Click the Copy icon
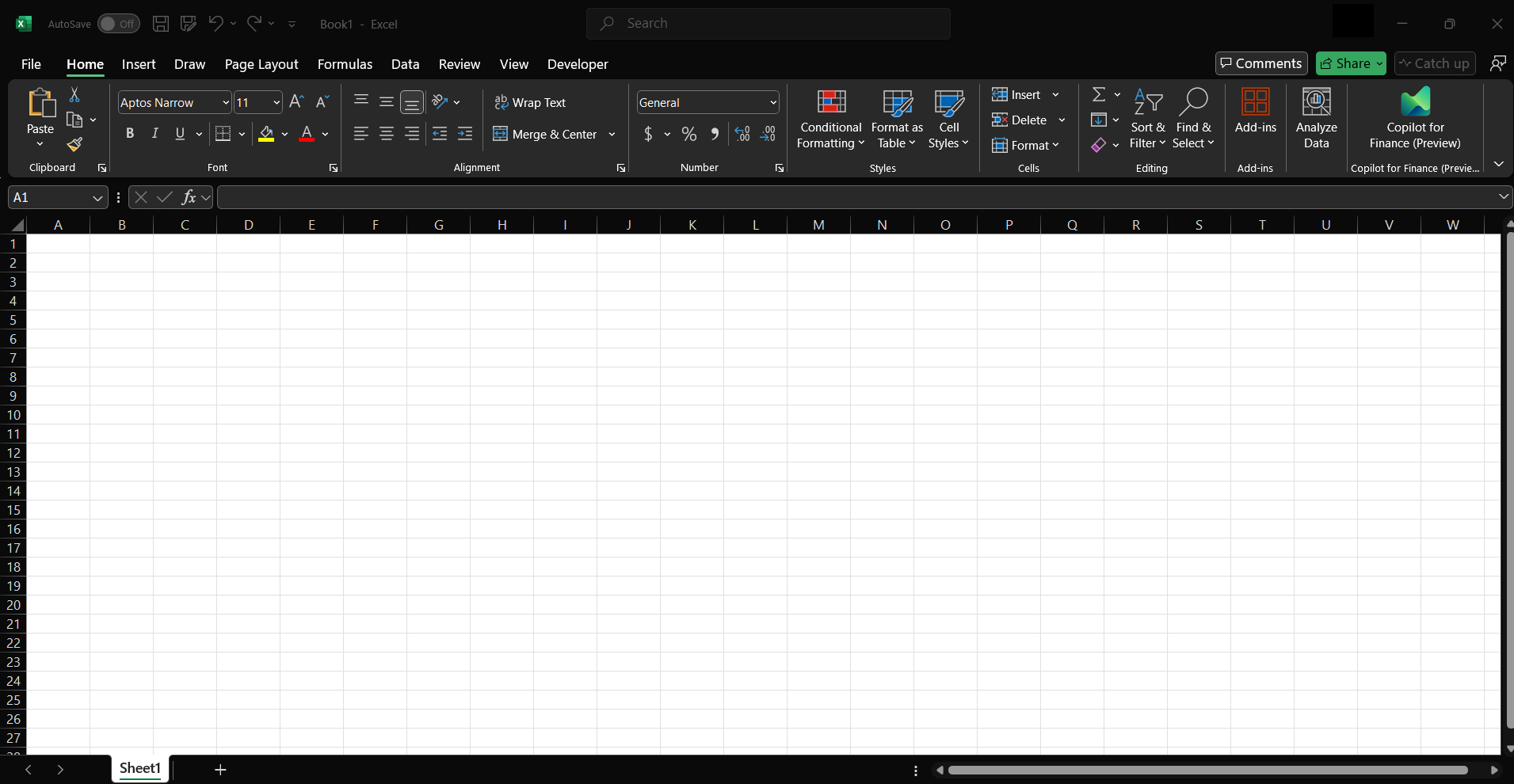 click(74, 120)
